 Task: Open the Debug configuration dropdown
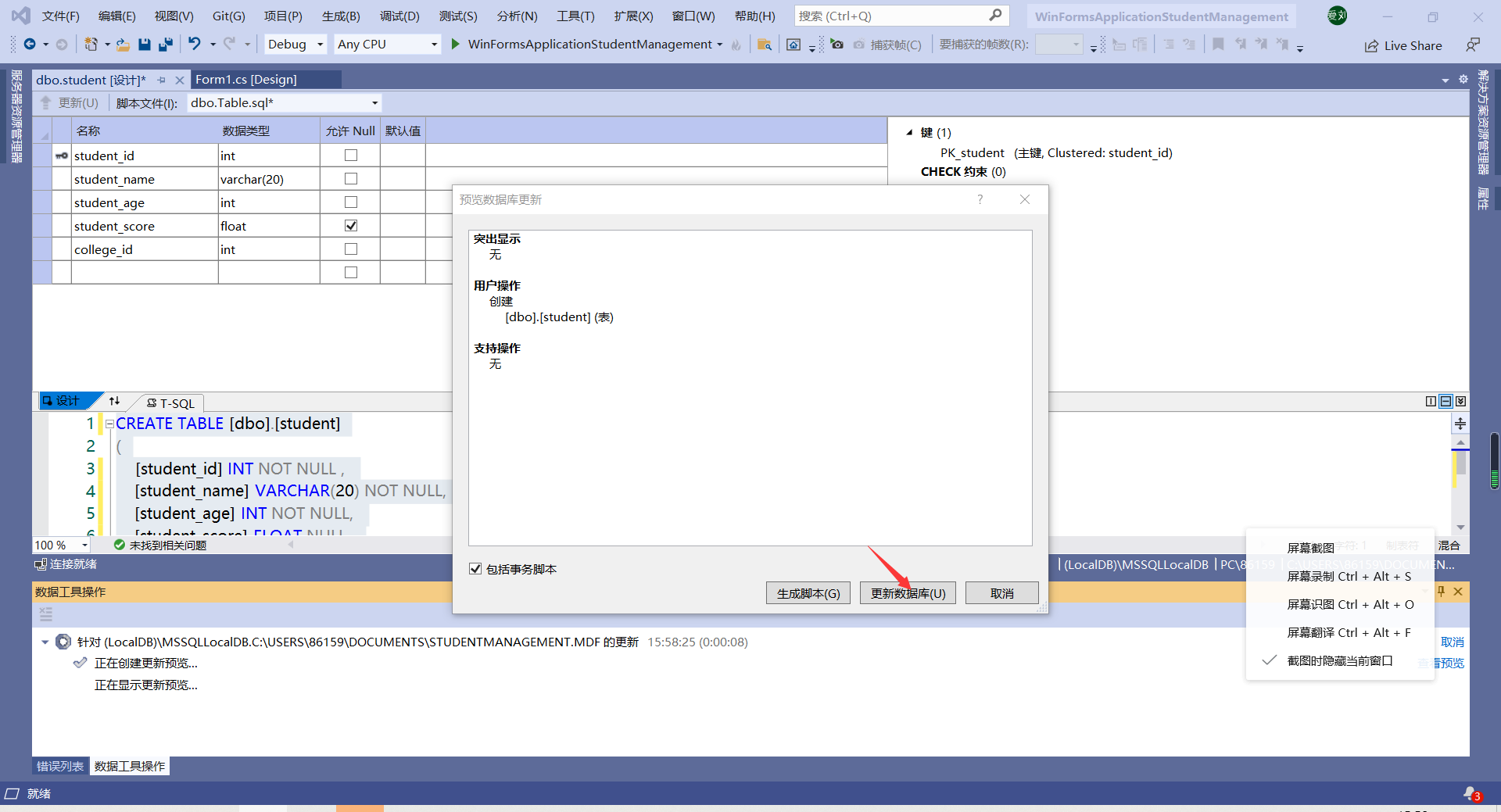[x=319, y=44]
